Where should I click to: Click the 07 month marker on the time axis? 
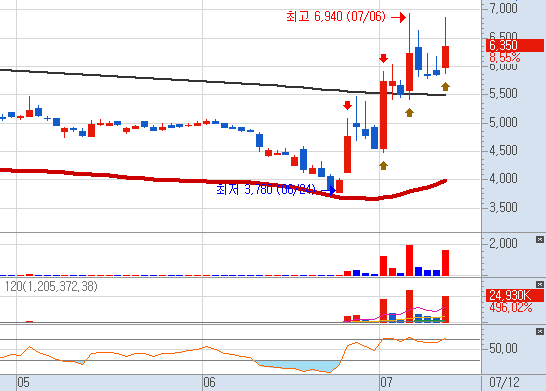point(386,383)
